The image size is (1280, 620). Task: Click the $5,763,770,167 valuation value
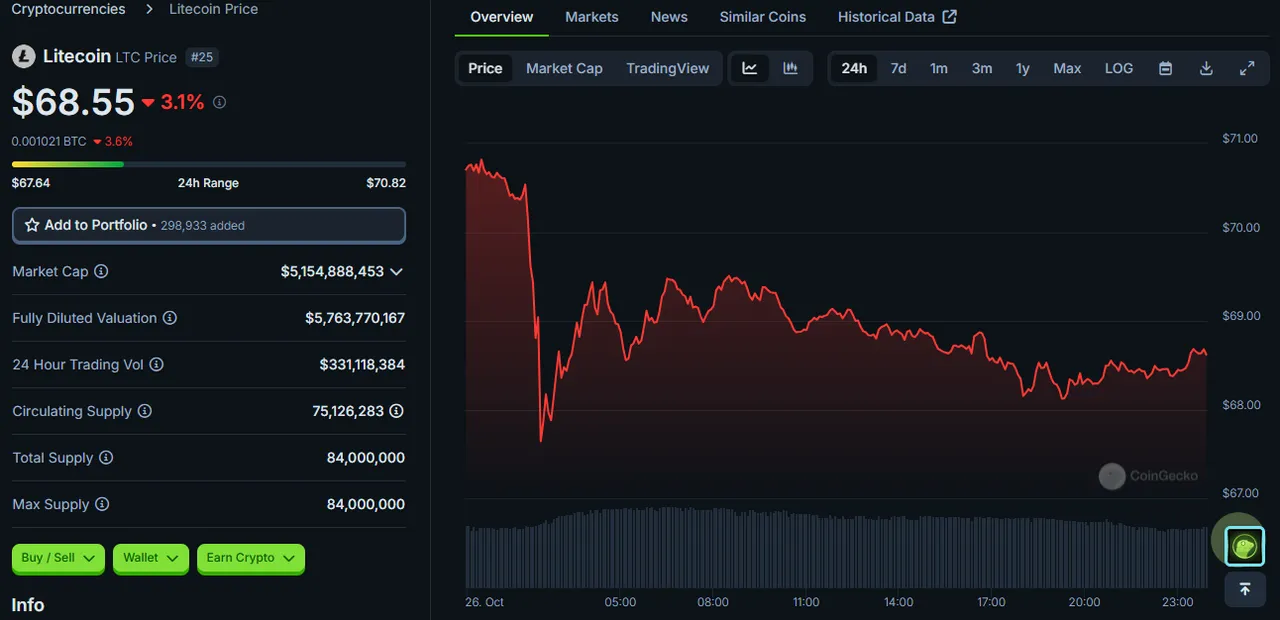point(355,318)
